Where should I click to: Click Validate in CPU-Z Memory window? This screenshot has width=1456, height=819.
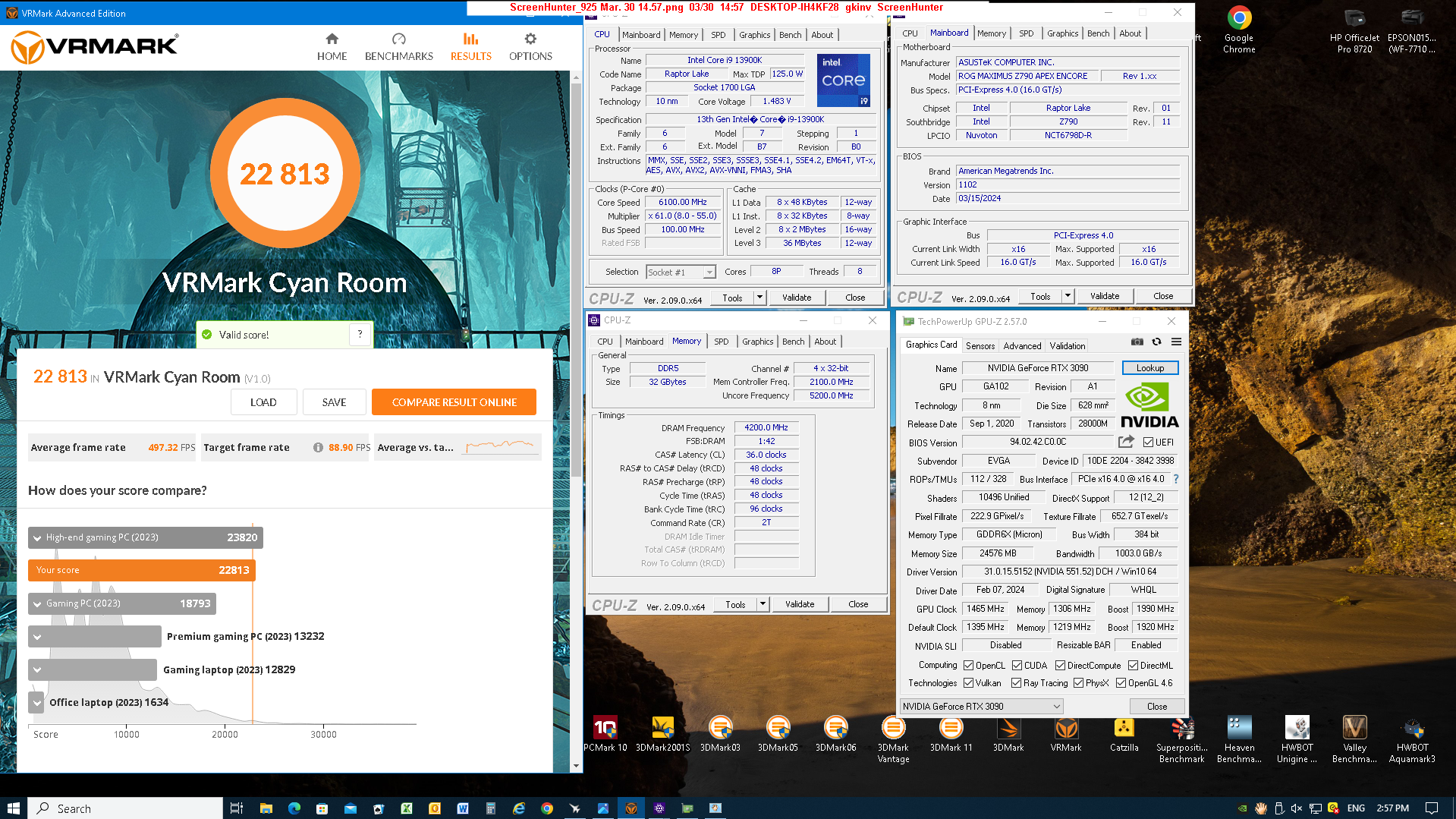click(800, 604)
